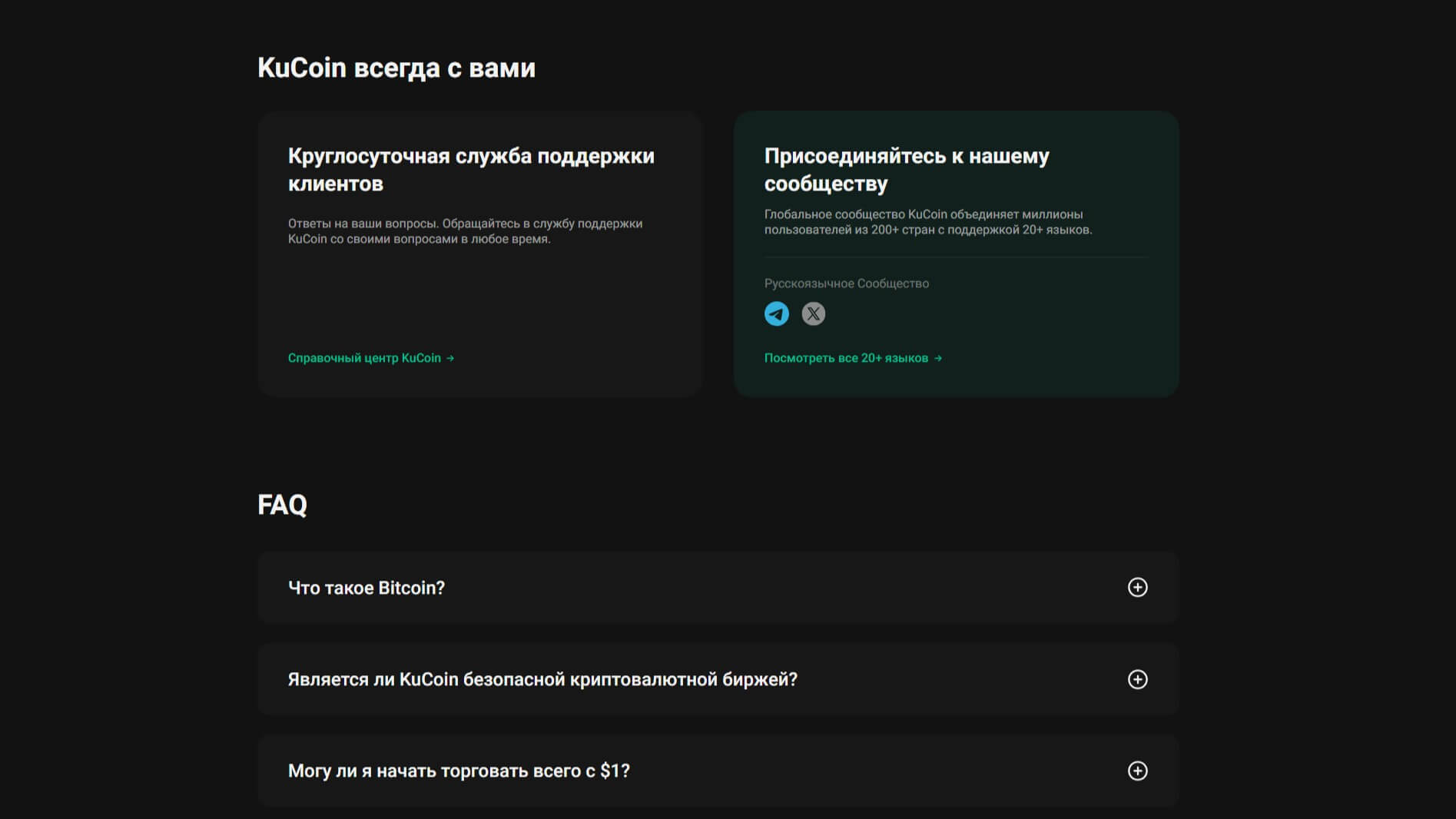
Task: Open the X (Twitter) community icon
Action: point(813,313)
